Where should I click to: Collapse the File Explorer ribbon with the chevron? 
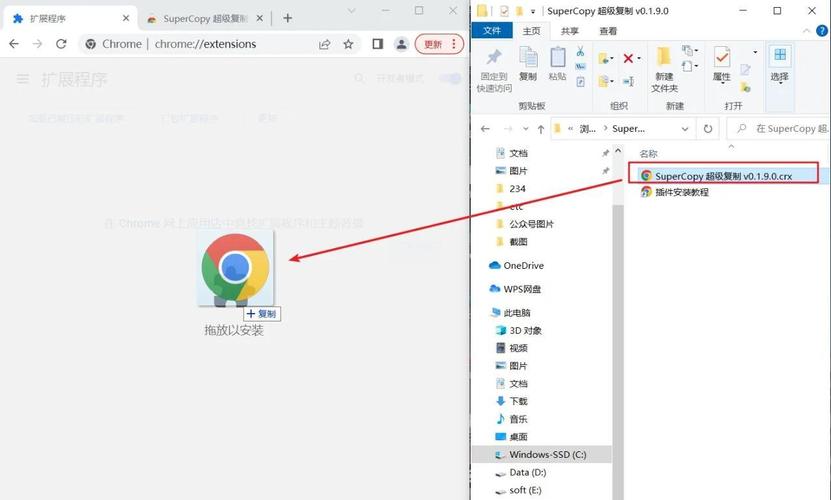click(x=806, y=31)
